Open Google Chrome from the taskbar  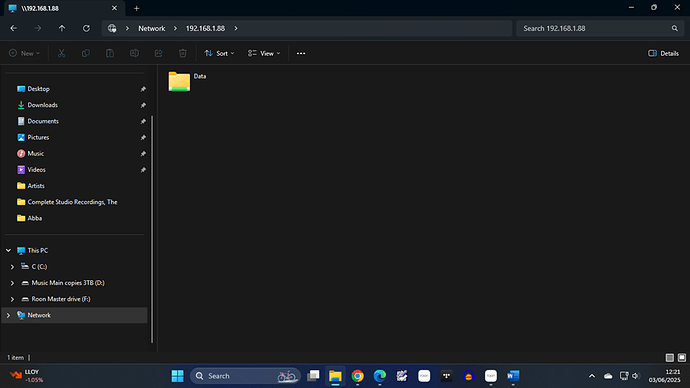357,376
